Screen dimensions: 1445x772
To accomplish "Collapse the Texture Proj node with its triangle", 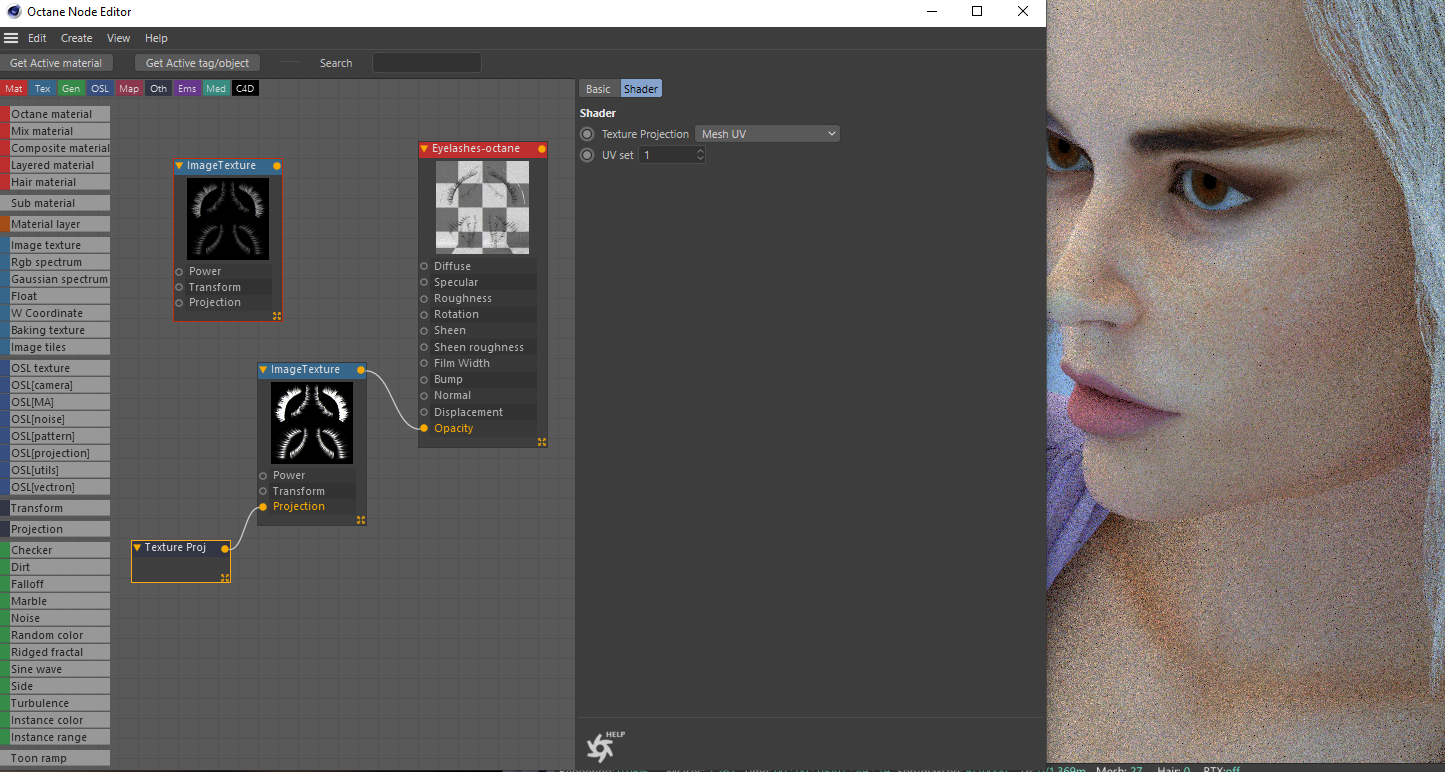I will pyautogui.click(x=137, y=548).
